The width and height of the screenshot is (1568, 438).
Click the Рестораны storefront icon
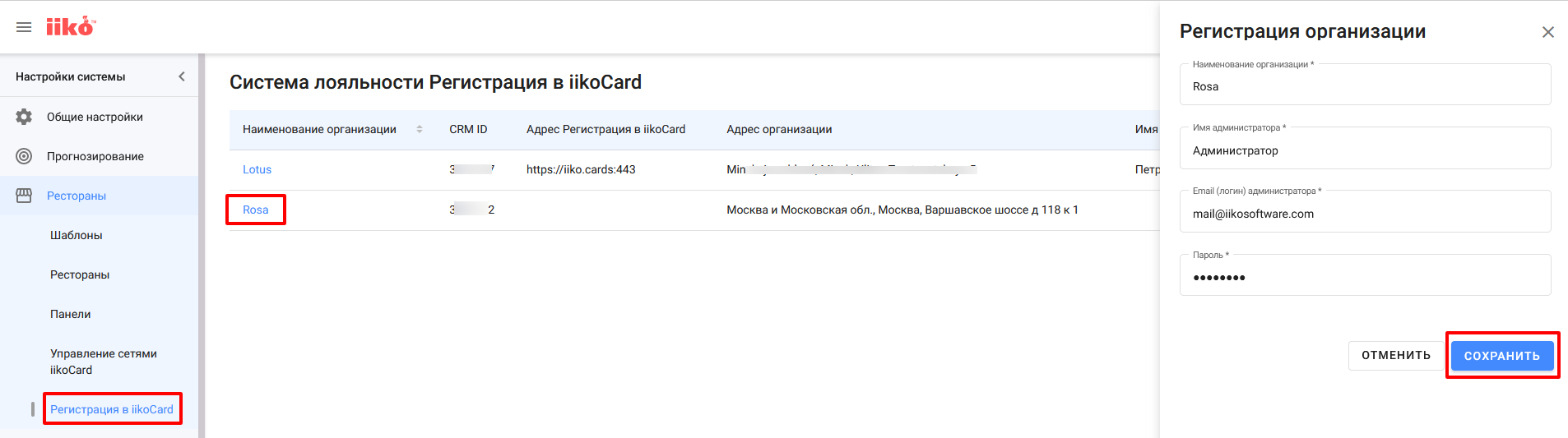pos(24,196)
